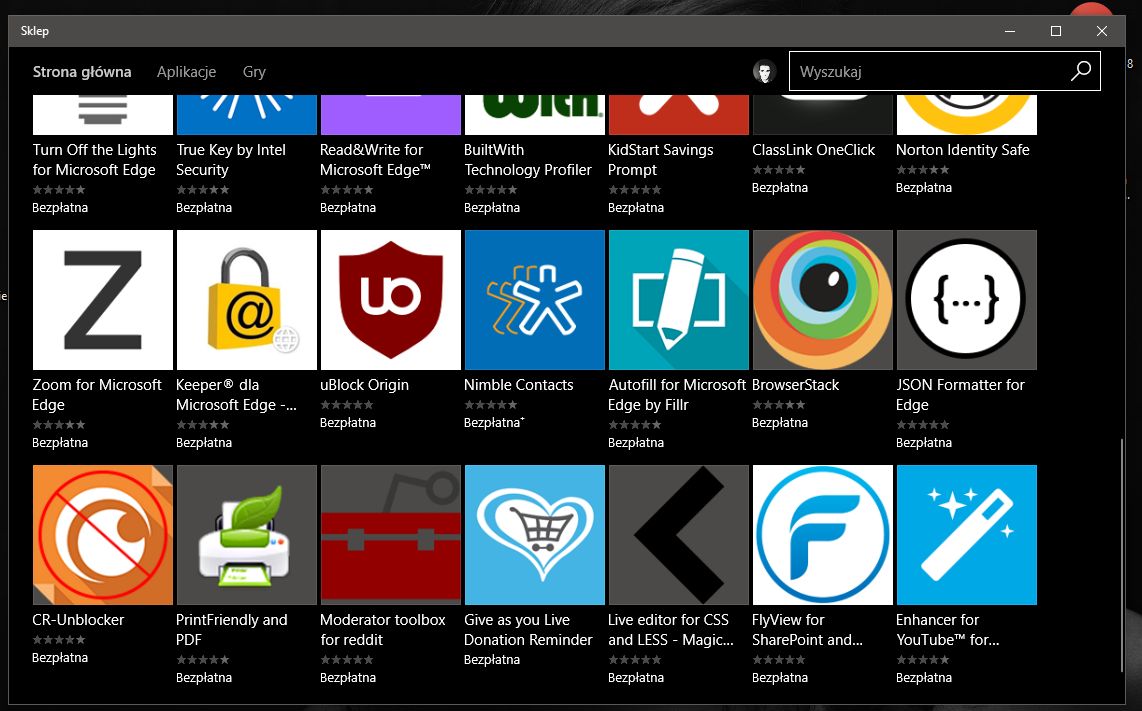Open the Moderator toolbox red toolbox icon

pyautogui.click(x=391, y=535)
